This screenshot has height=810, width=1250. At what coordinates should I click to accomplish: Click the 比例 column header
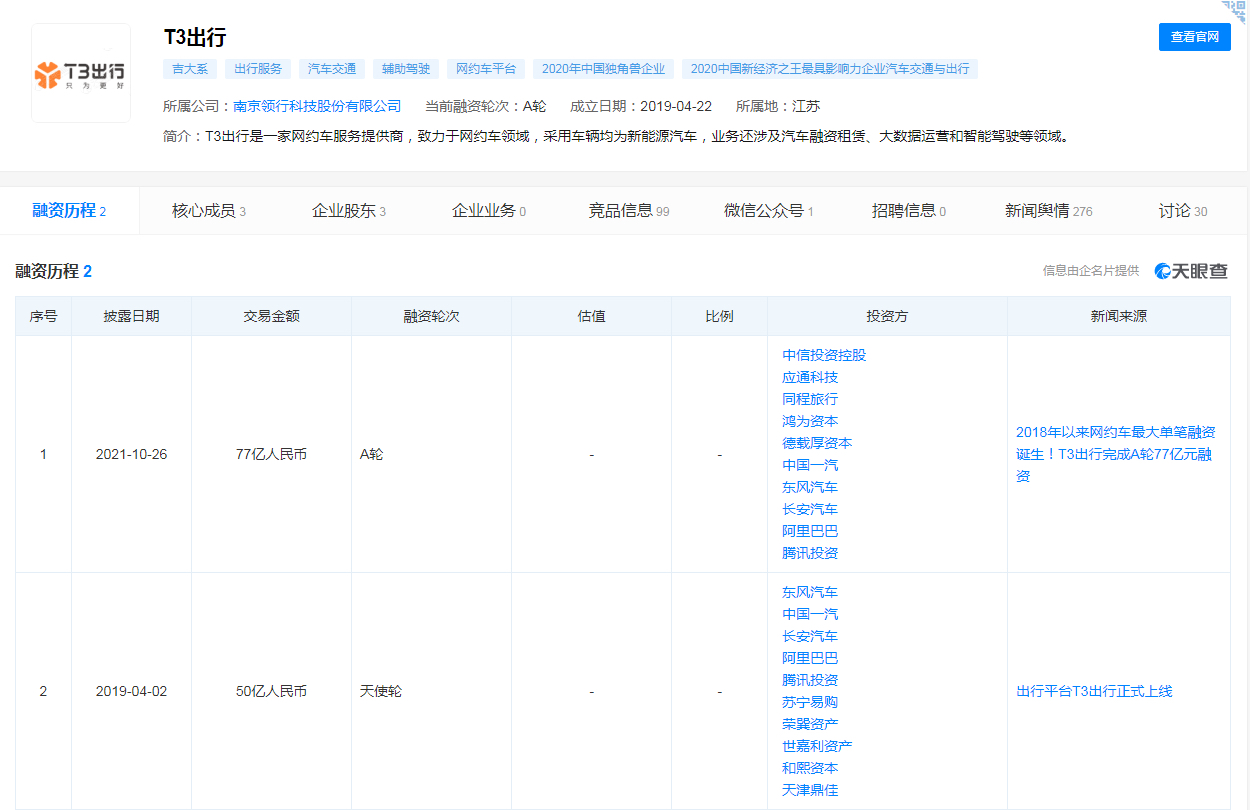pyautogui.click(x=719, y=316)
